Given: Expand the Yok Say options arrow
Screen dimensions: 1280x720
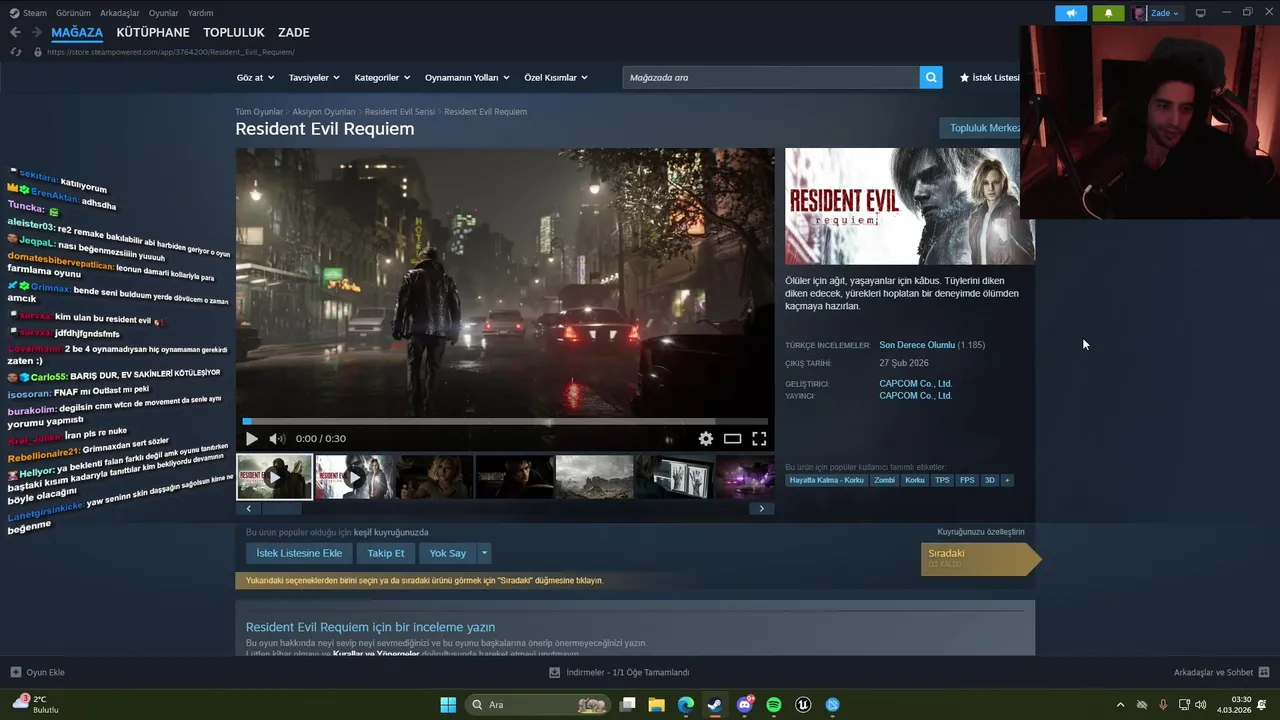Looking at the screenshot, I should tap(484, 553).
